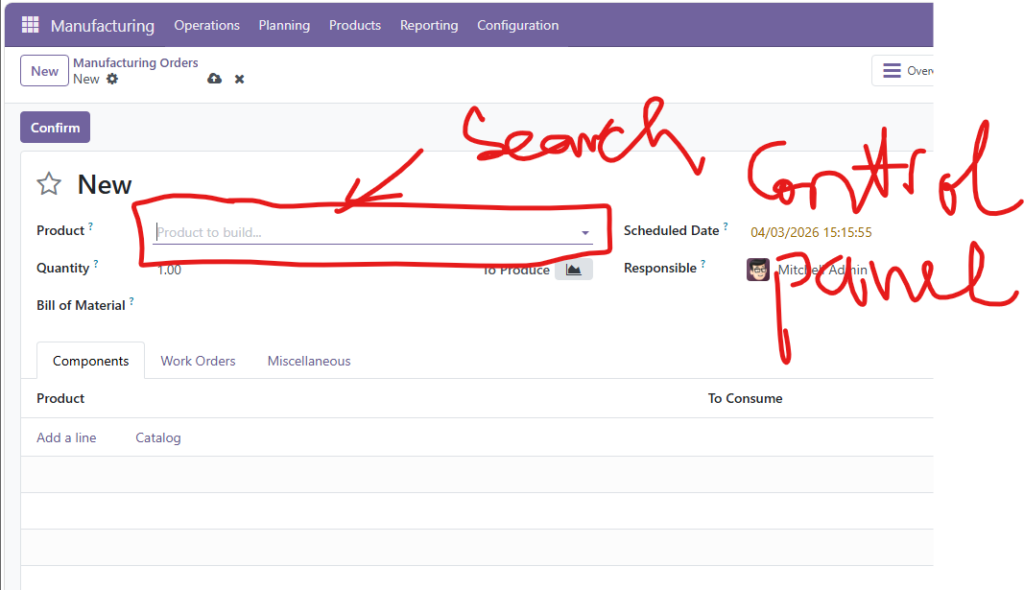This screenshot has width=1024, height=590.
Task: Open forecast chart icon next to To Produce
Action: 573,269
